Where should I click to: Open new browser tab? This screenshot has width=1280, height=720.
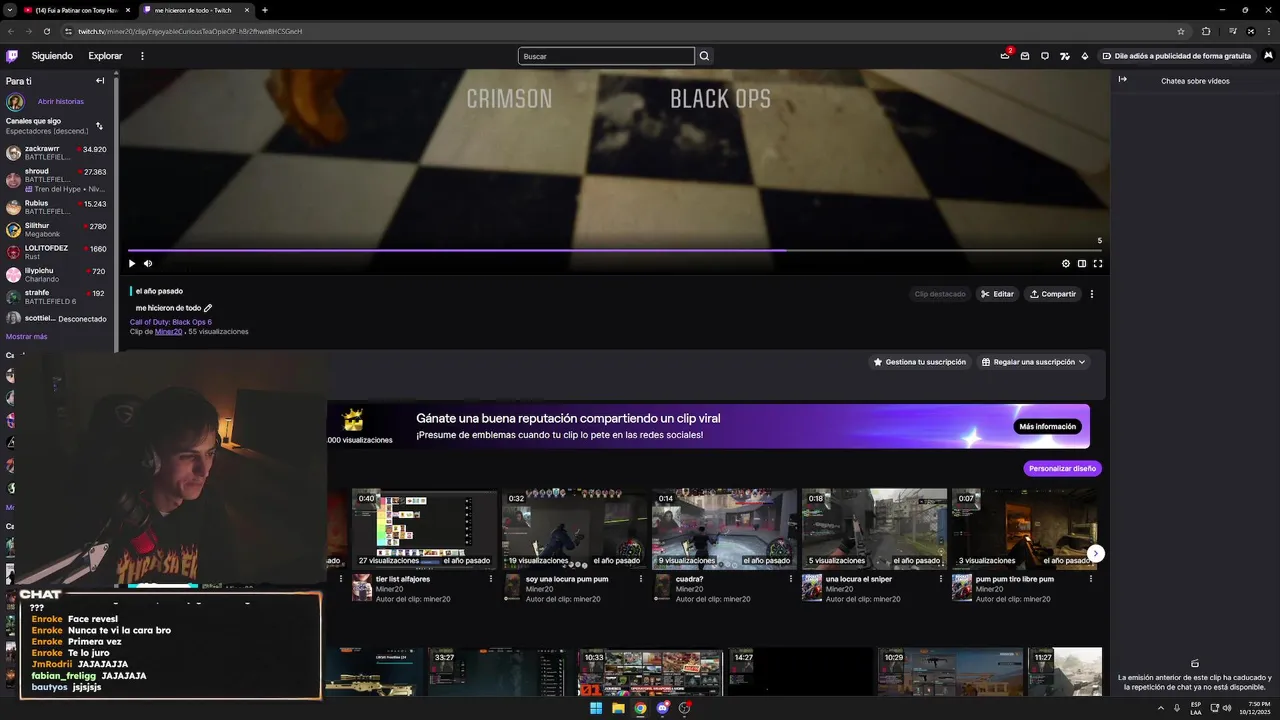click(x=264, y=10)
